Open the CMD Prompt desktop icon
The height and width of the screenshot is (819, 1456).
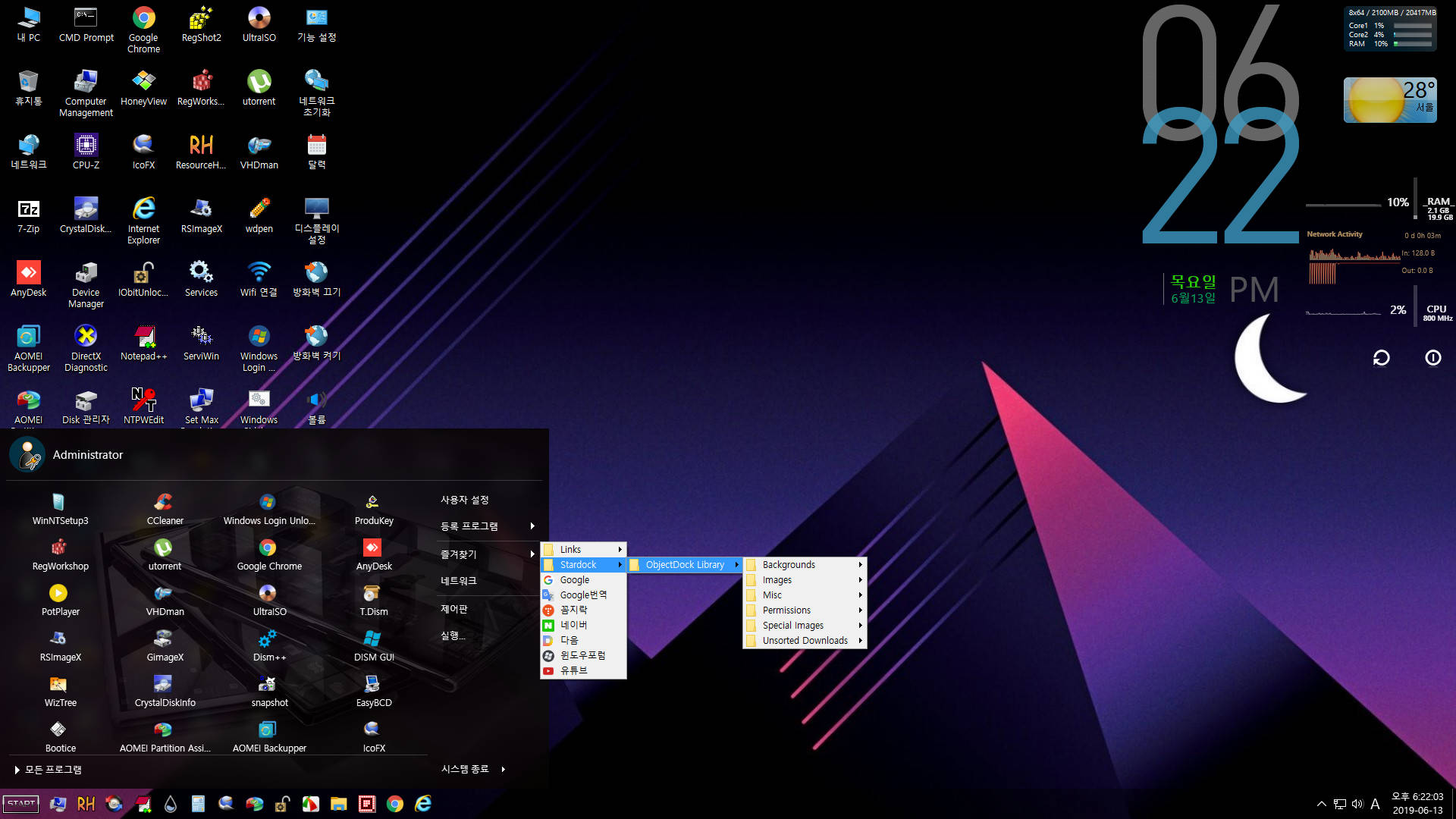point(86,24)
